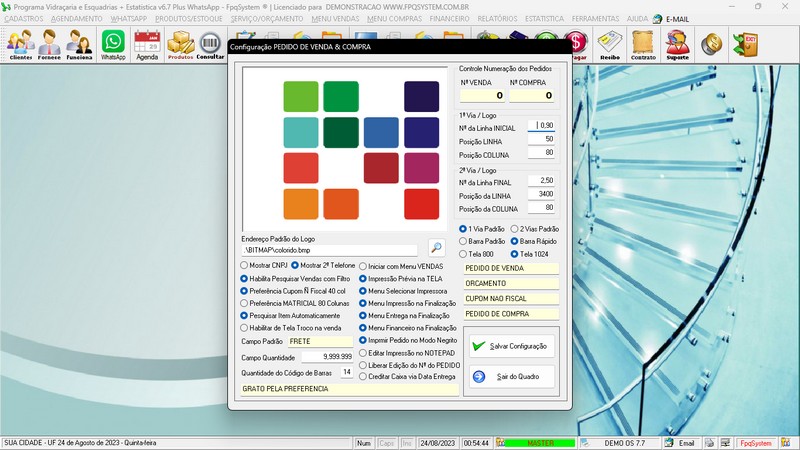Click the orange color square in logo
The width and height of the screenshot is (800, 450).
click(x=300, y=204)
